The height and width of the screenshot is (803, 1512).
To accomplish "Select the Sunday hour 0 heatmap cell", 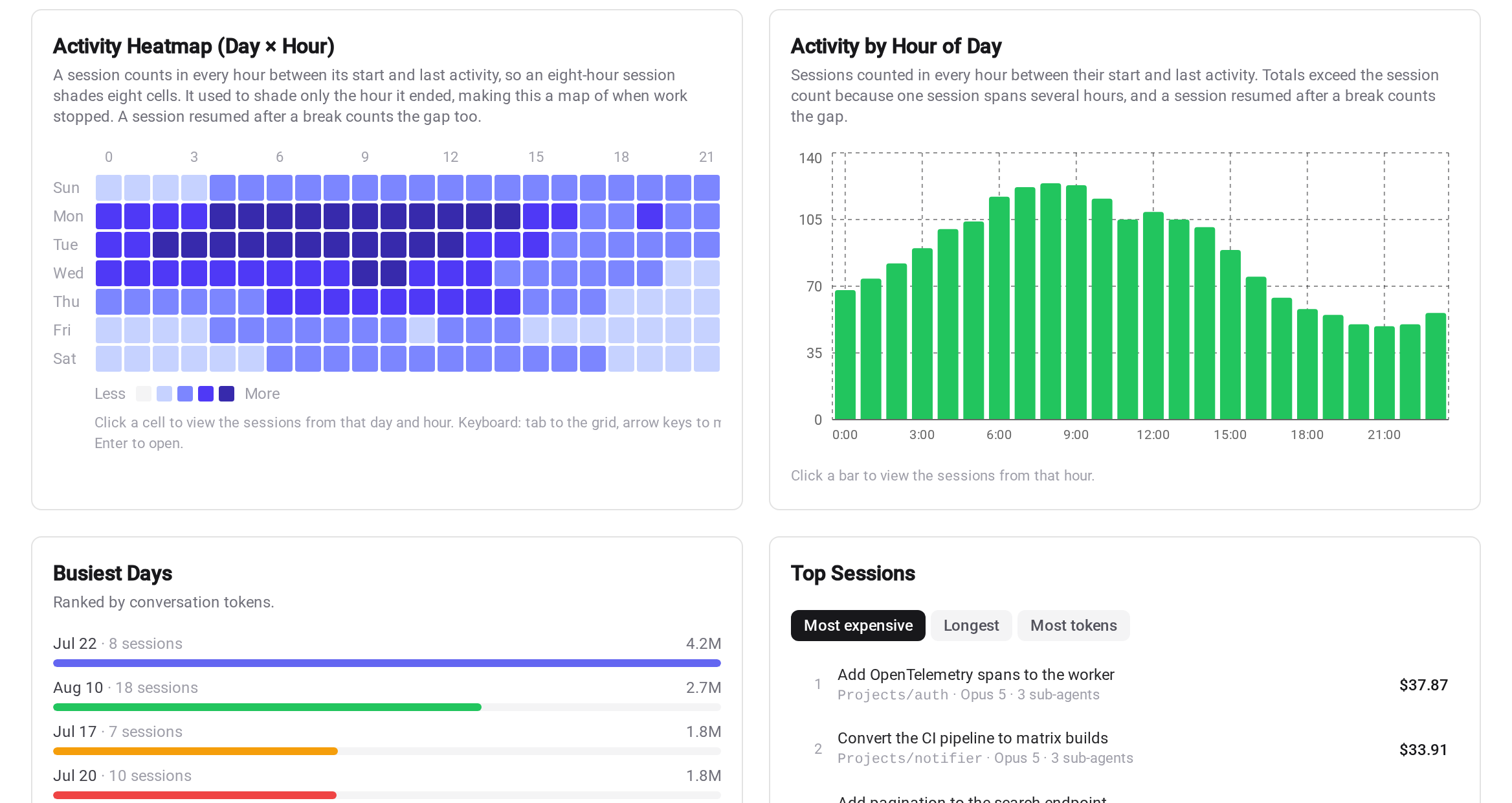I will click(109, 188).
